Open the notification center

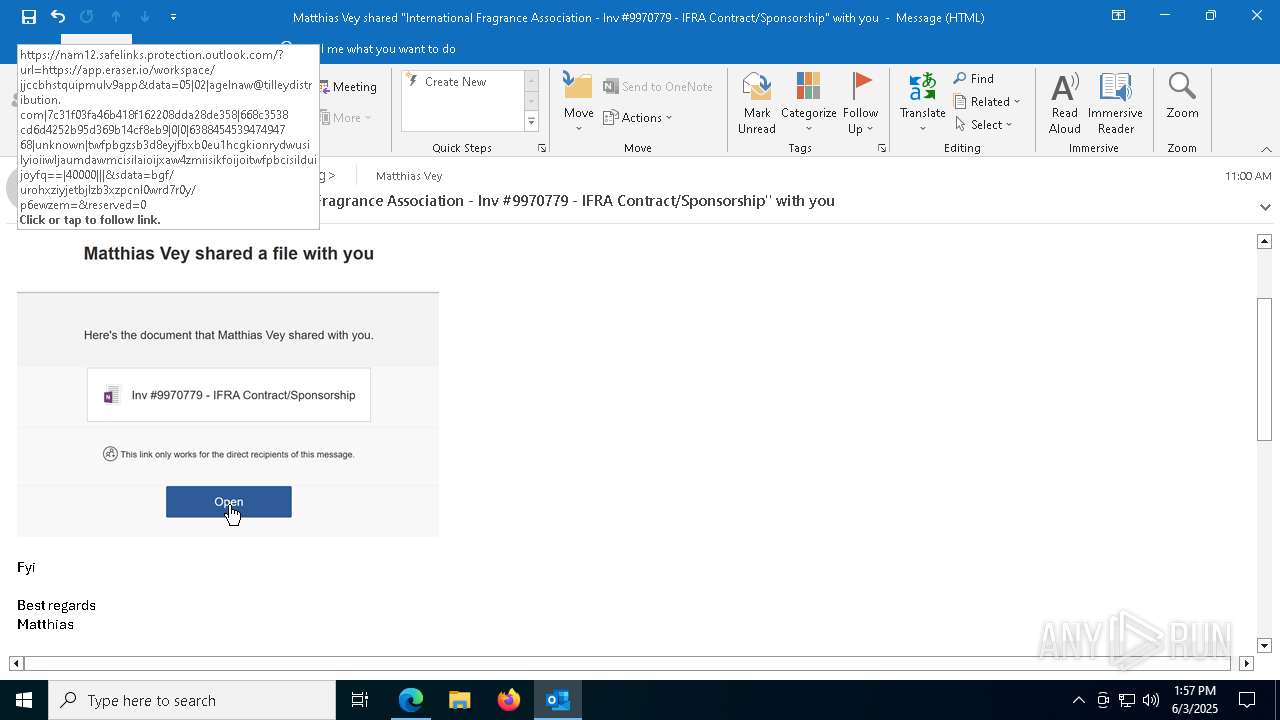[1247, 700]
